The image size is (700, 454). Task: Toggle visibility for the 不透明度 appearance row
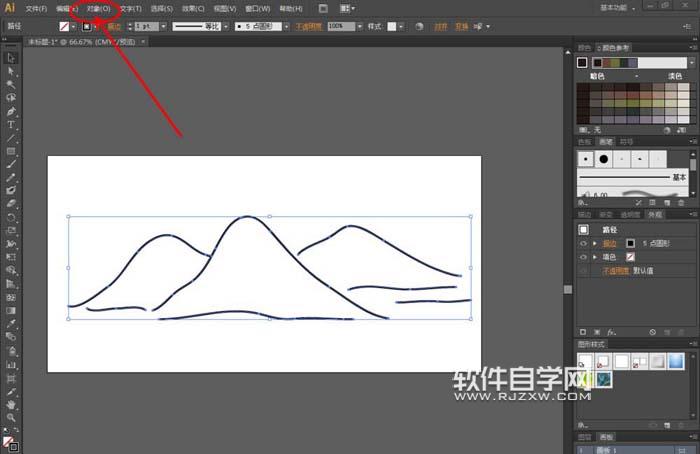(583, 271)
